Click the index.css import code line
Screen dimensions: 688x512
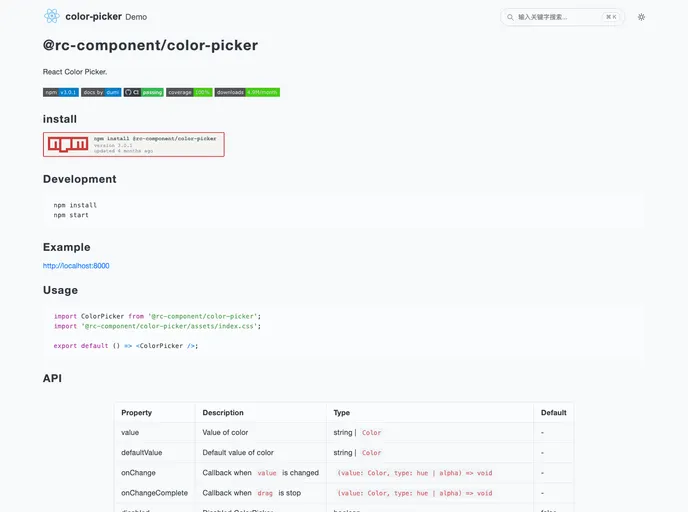click(157, 326)
